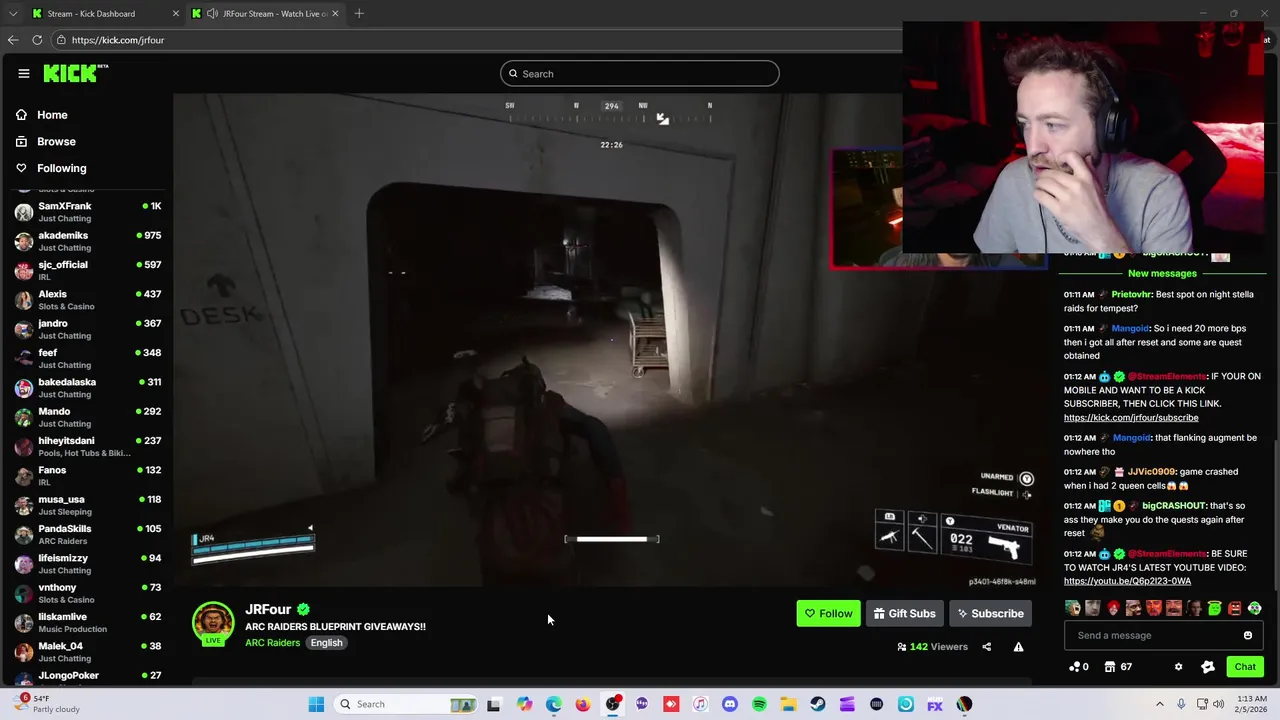Open the kick.com/jrfour/subscribe link in chat
The height and width of the screenshot is (720, 1280).
point(1131,417)
